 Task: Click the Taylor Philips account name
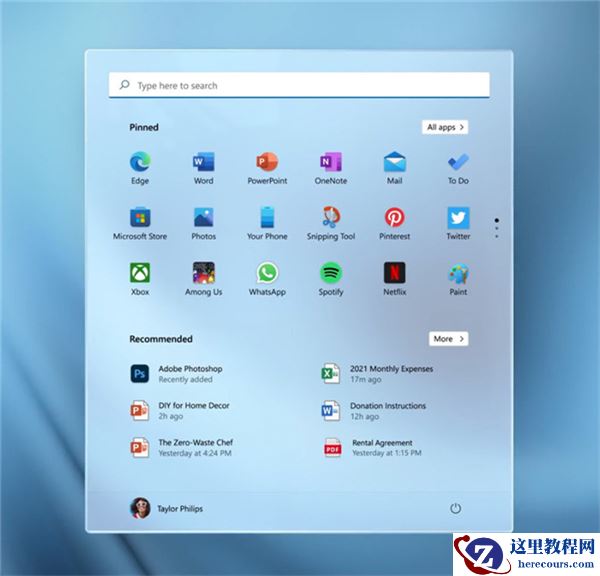(180, 509)
